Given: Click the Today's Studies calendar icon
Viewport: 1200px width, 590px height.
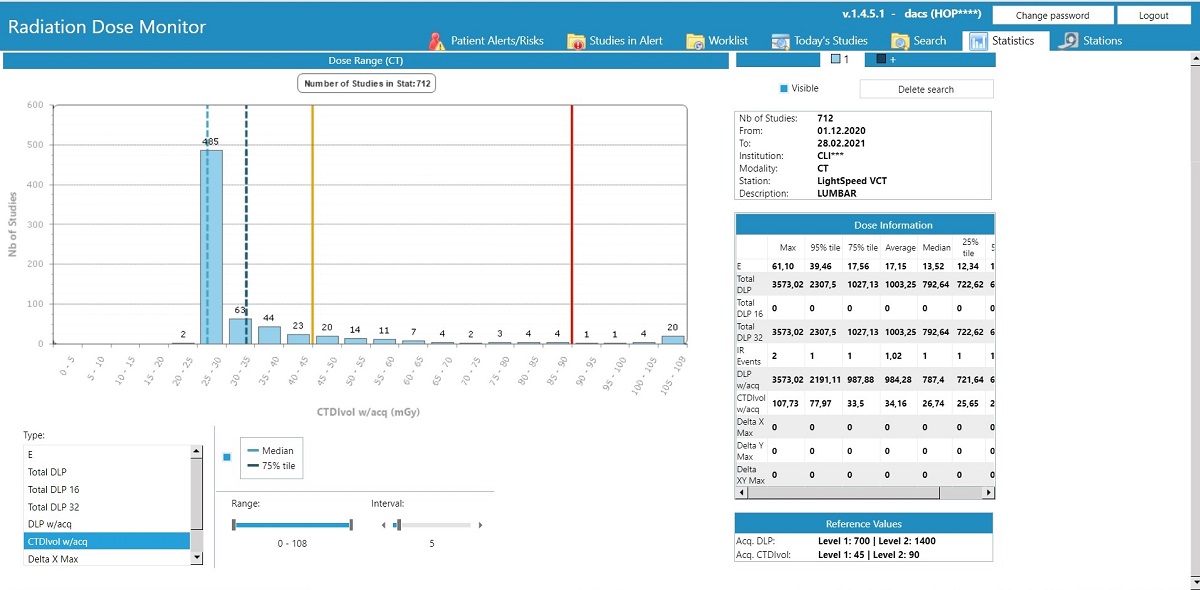Looking at the screenshot, I should (781, 41).
